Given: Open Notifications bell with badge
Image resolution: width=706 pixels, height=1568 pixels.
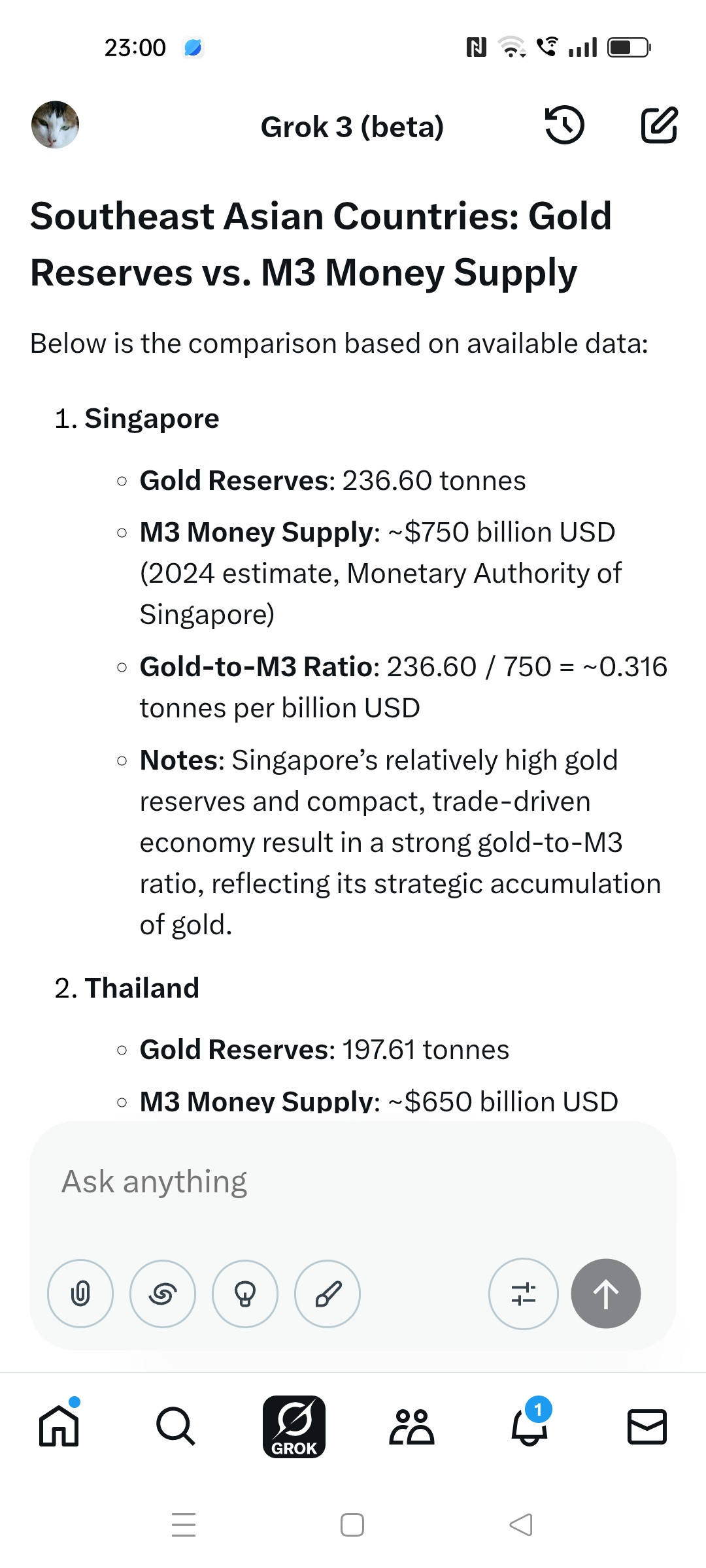Looking at the screenshot, I should point(530,1423).
